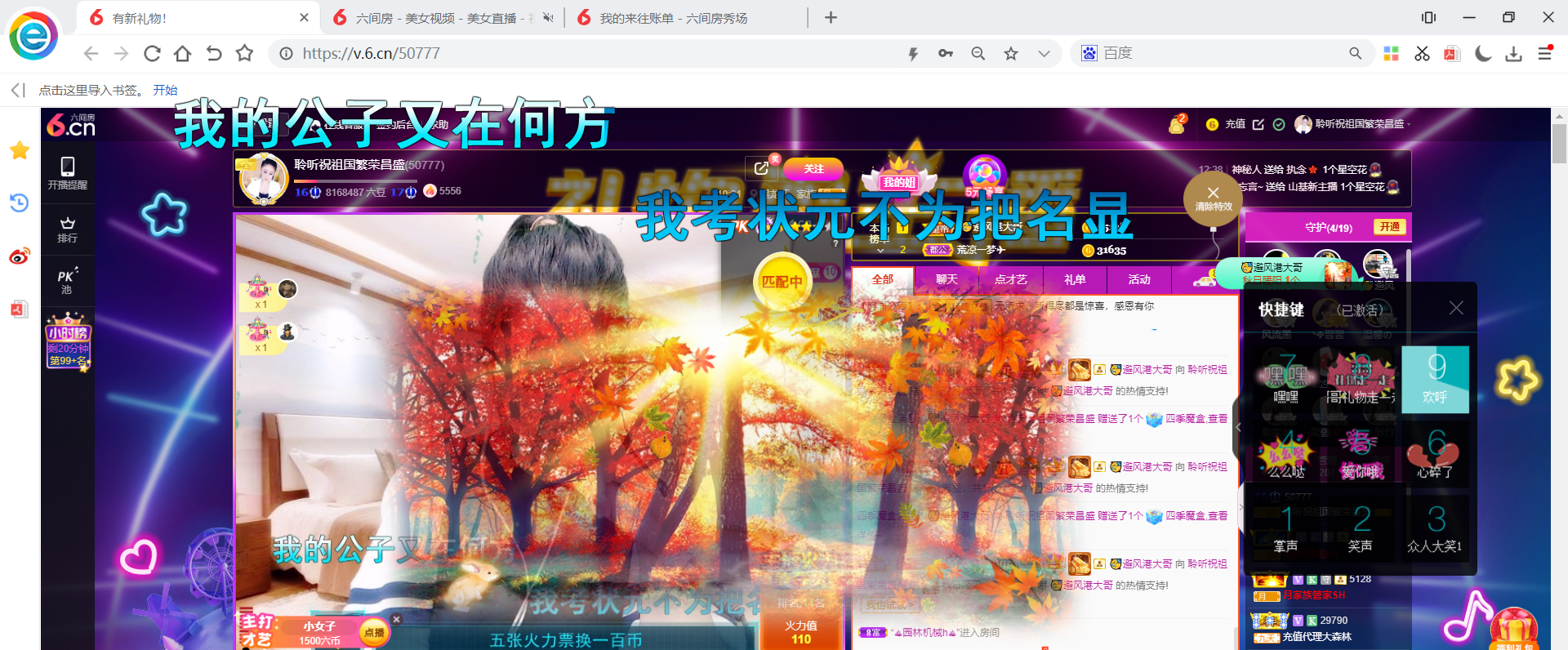Click 开播提醒 phone icon

[x=68, y=173]
